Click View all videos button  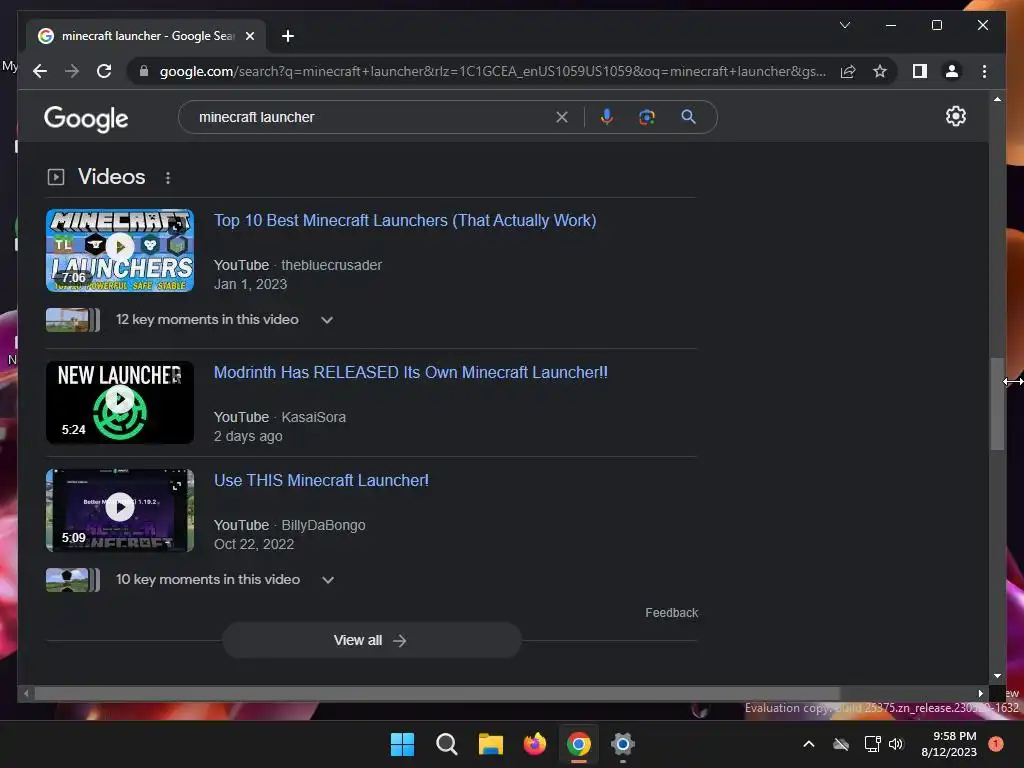click(372, 641)
